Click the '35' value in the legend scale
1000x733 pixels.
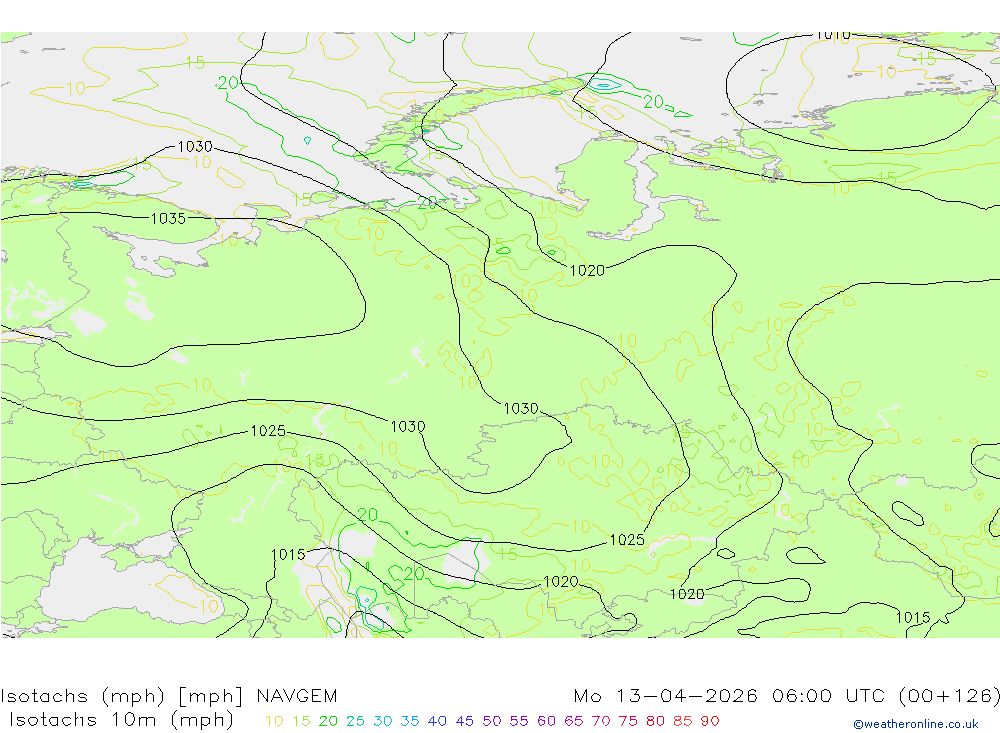click(x=410, y=721)
